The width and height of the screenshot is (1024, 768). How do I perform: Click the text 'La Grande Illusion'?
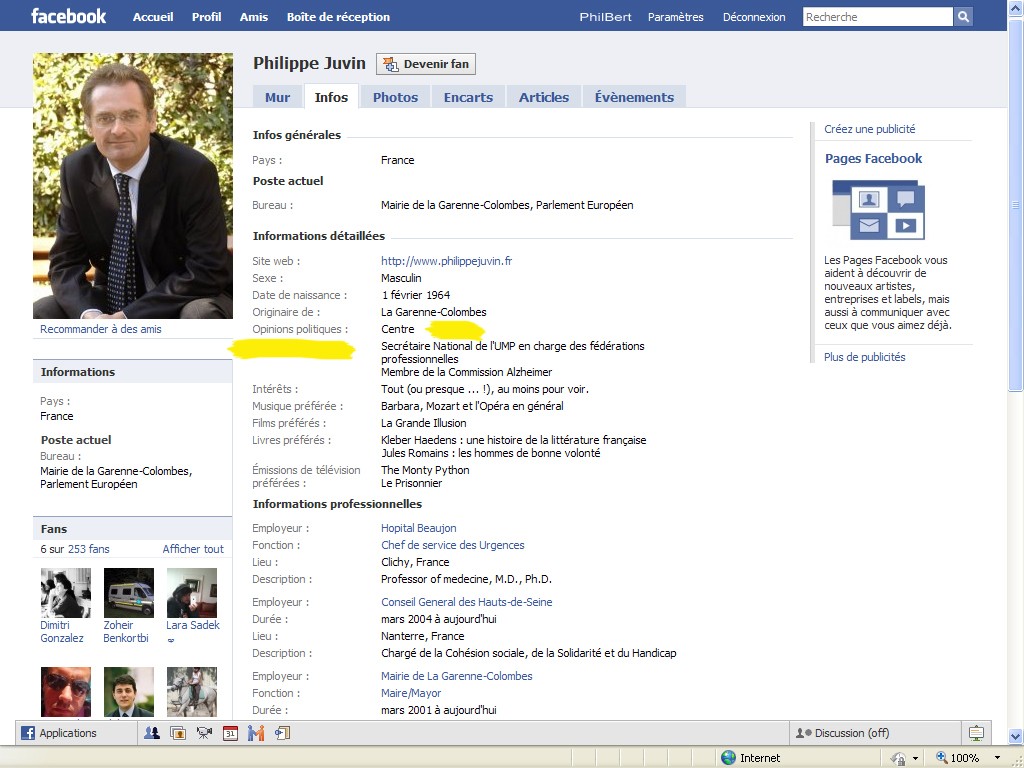[423, 423]
